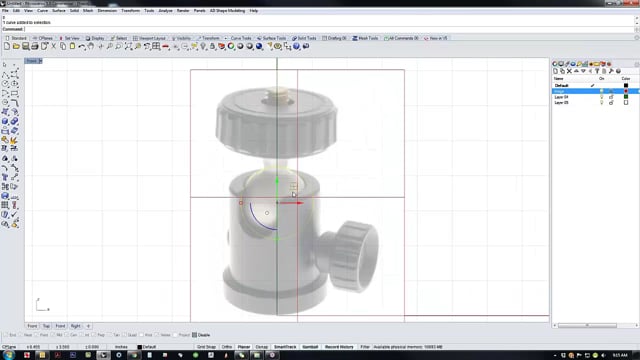Image resolution: width=640 pixels, height=360 pixels.
Task: Select the Circle tool in left sidebar
Action: [x=5, y=84]
